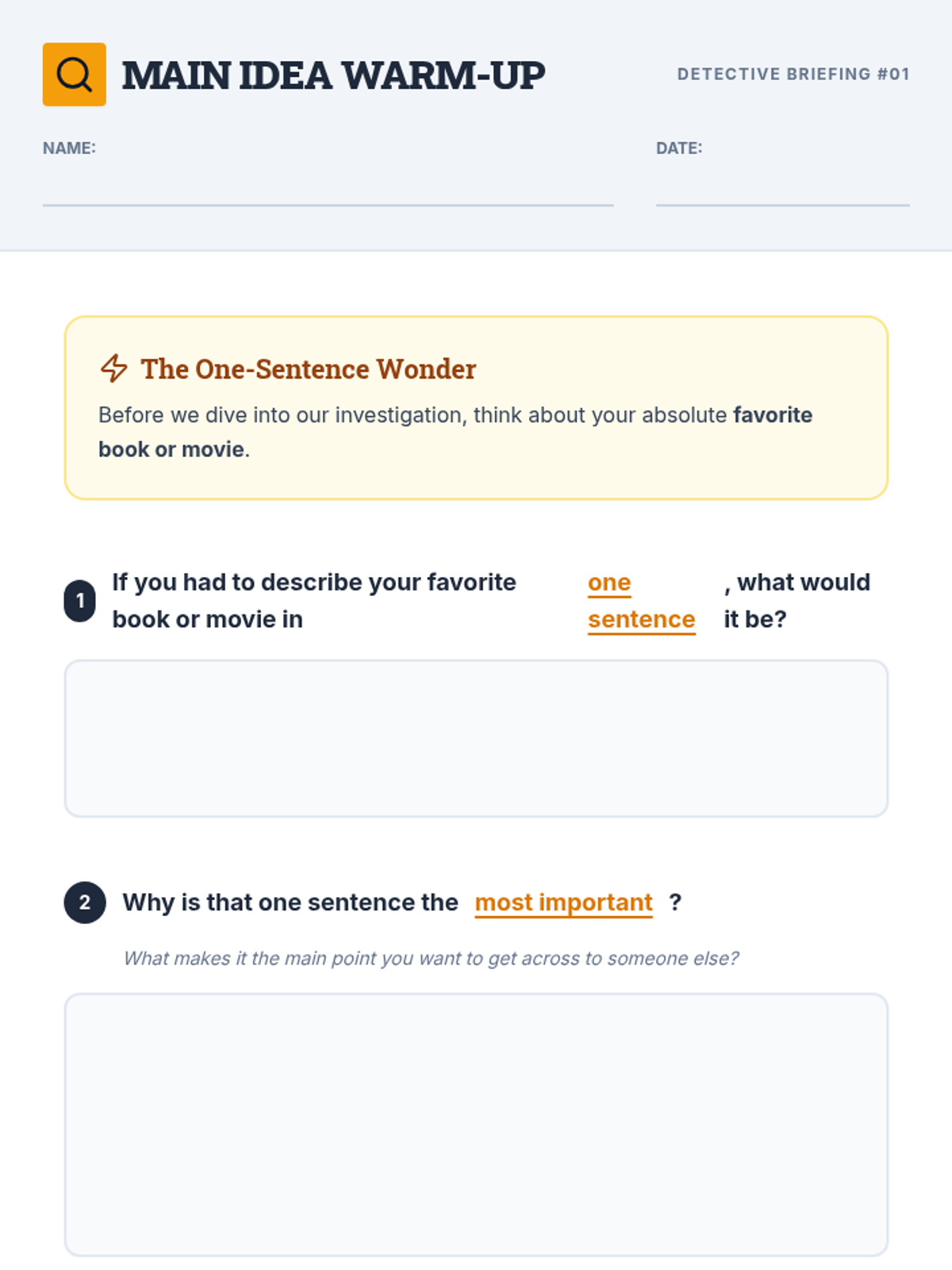
Task: Click the lightning bolt icon
Action: [x=113, y=368]
